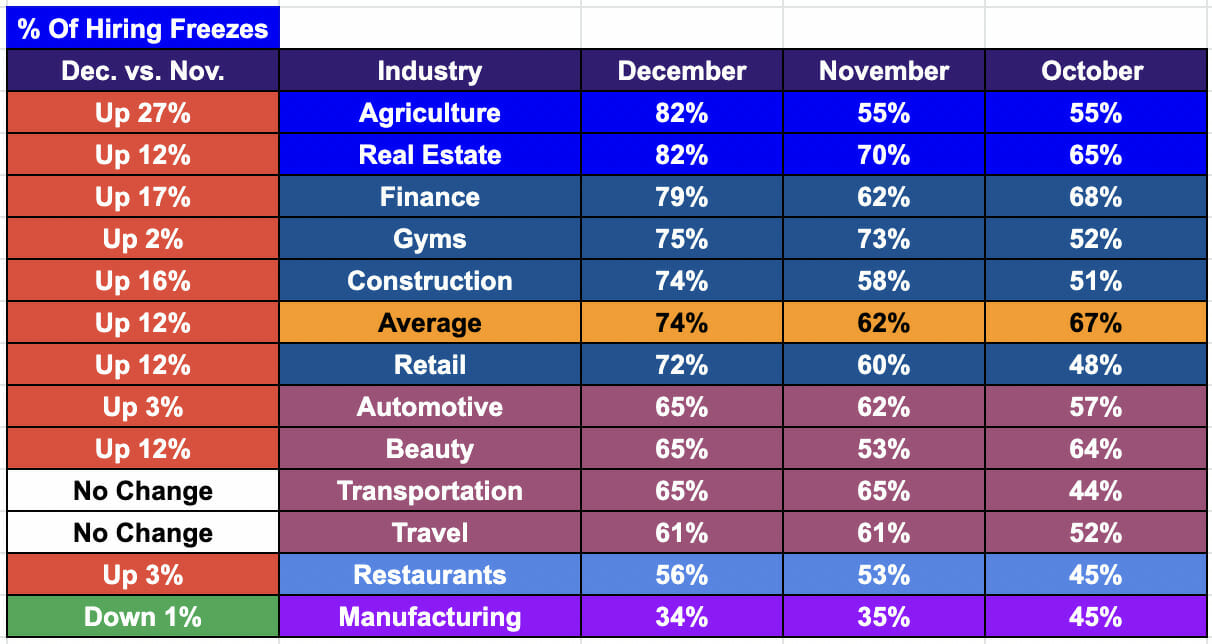Viewport: 1212px width, 644px height.
Task: Select Manufacturing's December value 34%
Action: (682, 617)
